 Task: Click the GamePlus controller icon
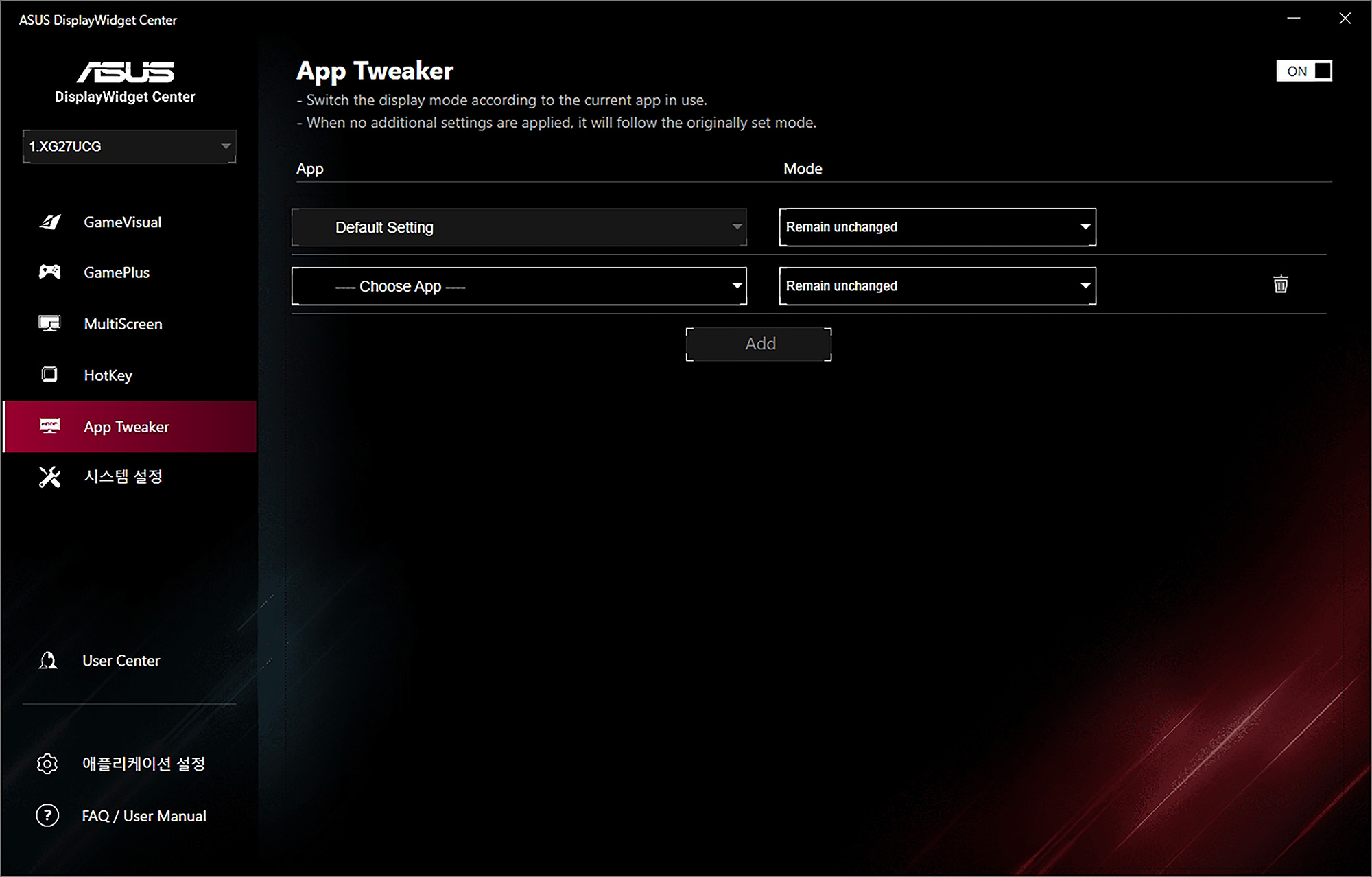(50, 272)
